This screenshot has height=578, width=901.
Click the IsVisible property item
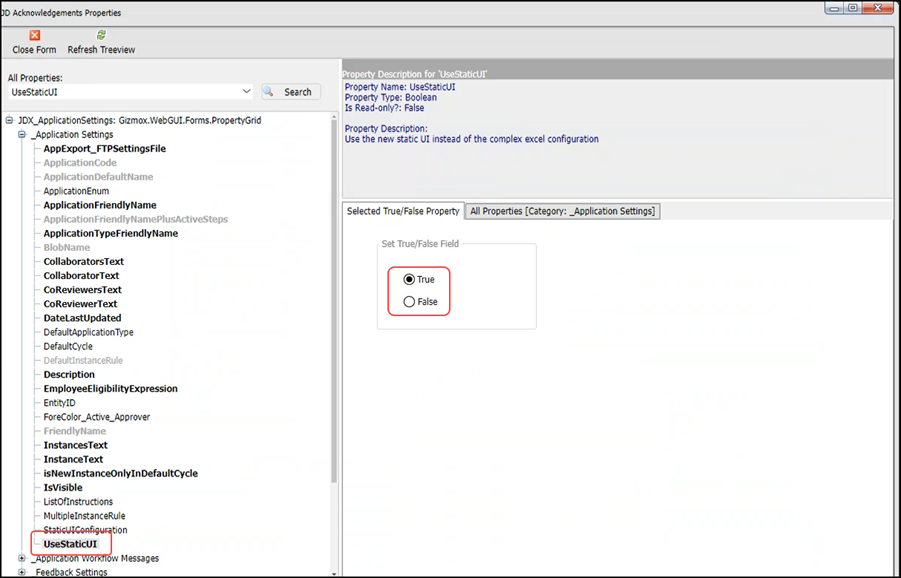(x=63, y=488)
